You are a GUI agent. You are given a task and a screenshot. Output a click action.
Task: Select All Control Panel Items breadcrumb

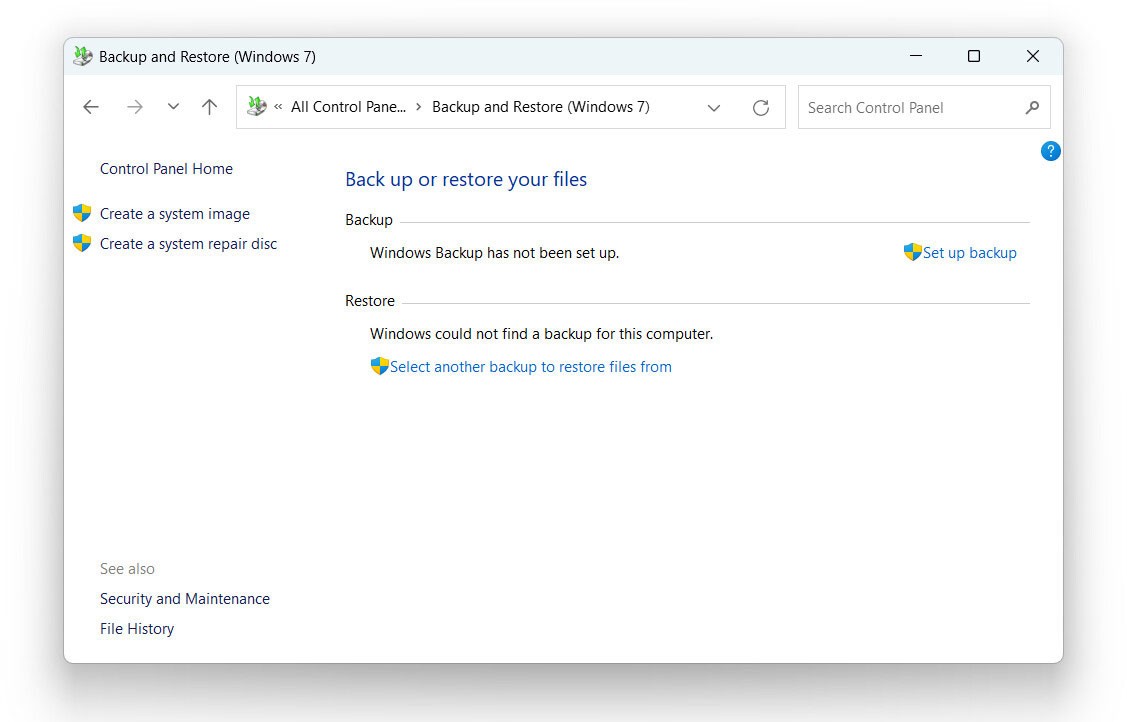click(x=348, y=107)
